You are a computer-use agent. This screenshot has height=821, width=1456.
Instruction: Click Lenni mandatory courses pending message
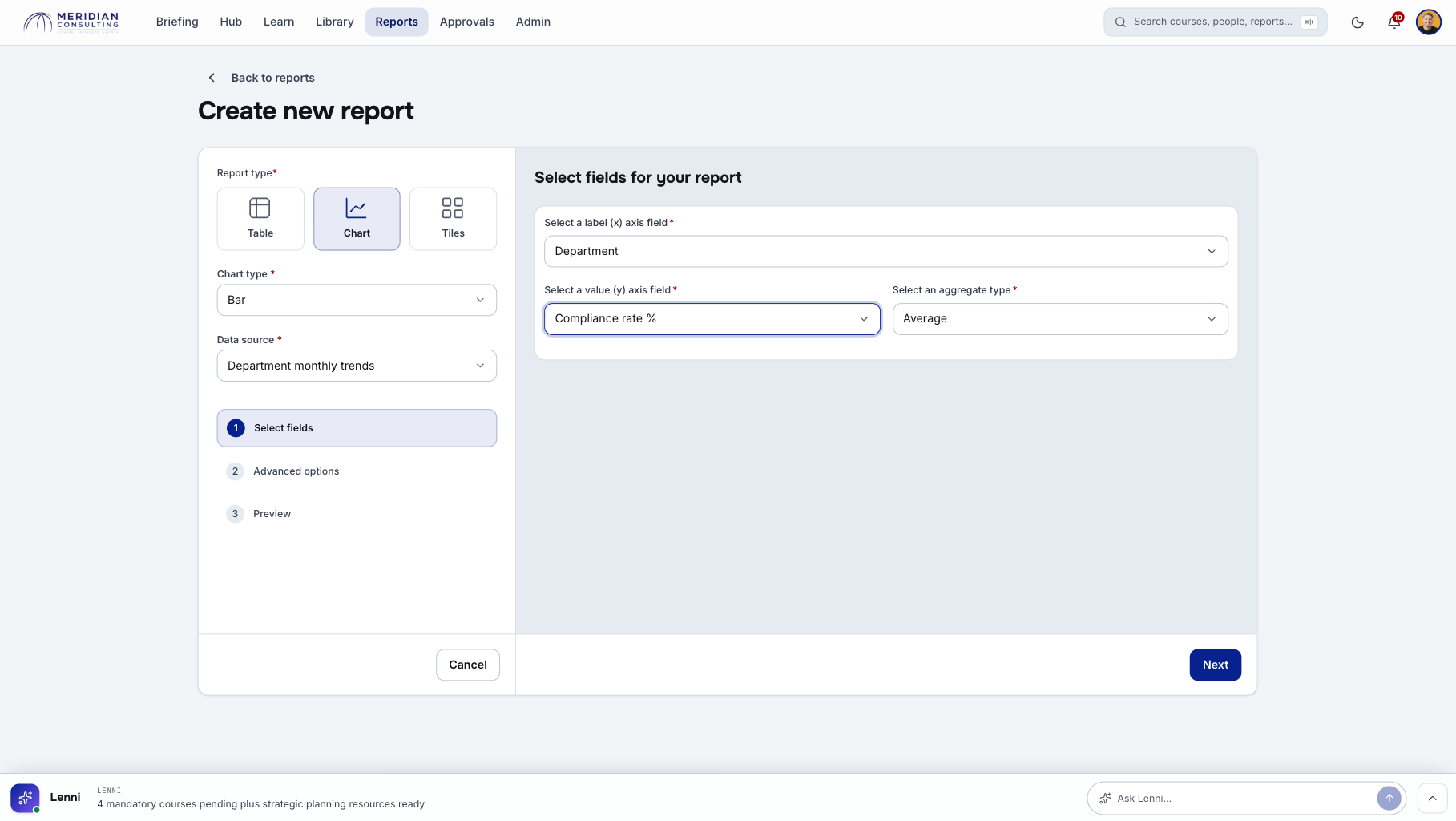(x=261, y=804)
